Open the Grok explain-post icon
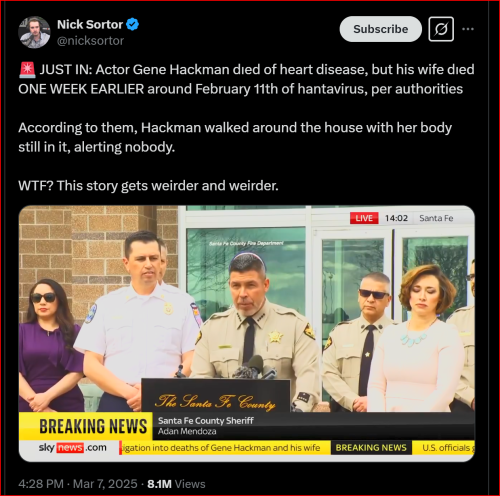Screen dimensions: 500x496 pyautogui.click(x=441, y=29)
